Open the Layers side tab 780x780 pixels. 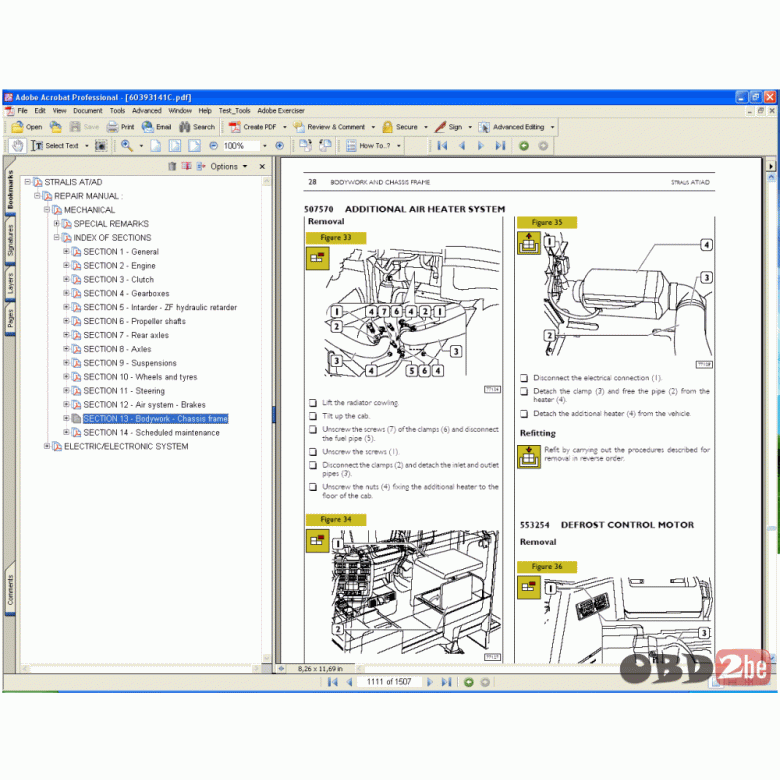coord(10,283)
